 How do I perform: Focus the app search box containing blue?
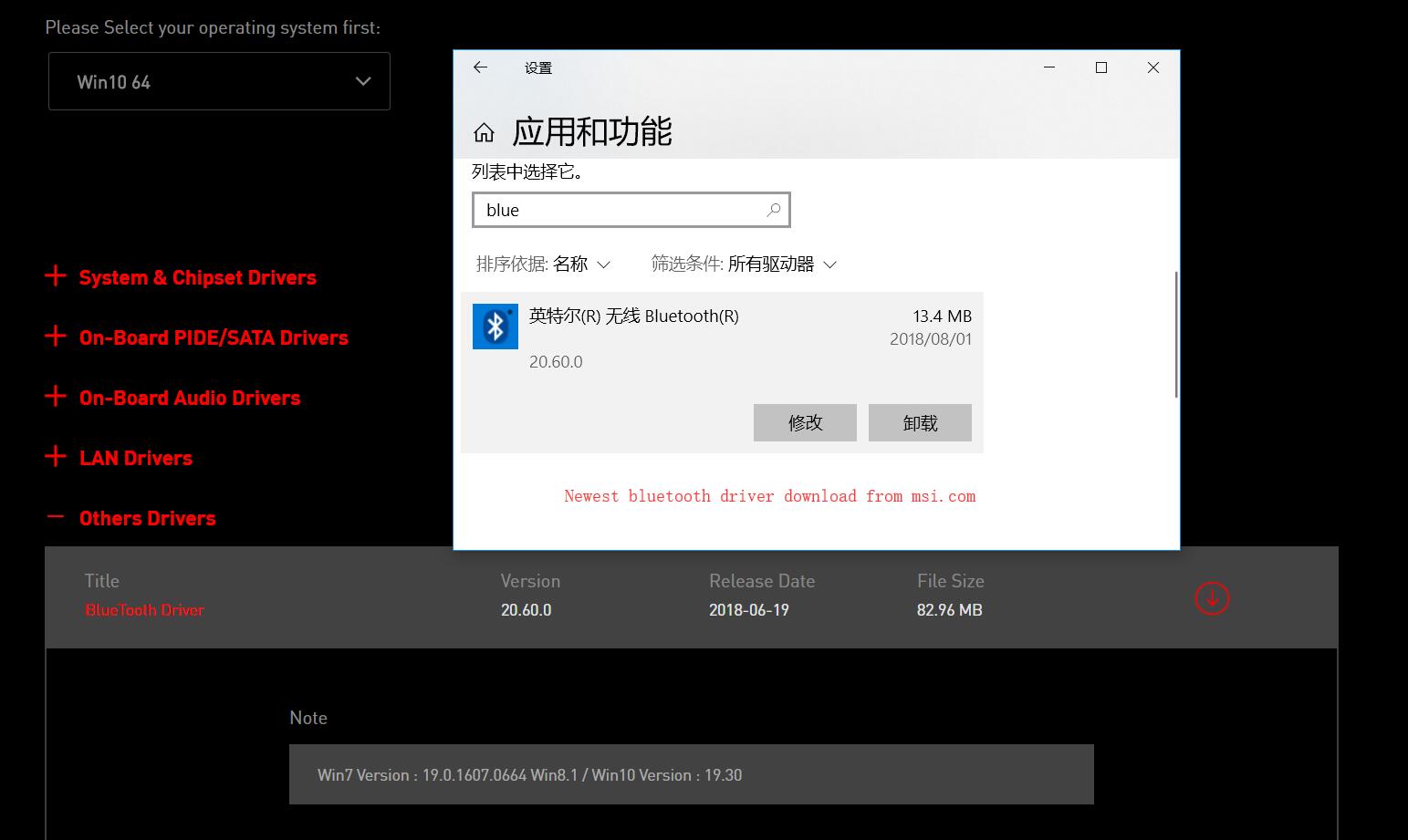click(x=631, y=210)
